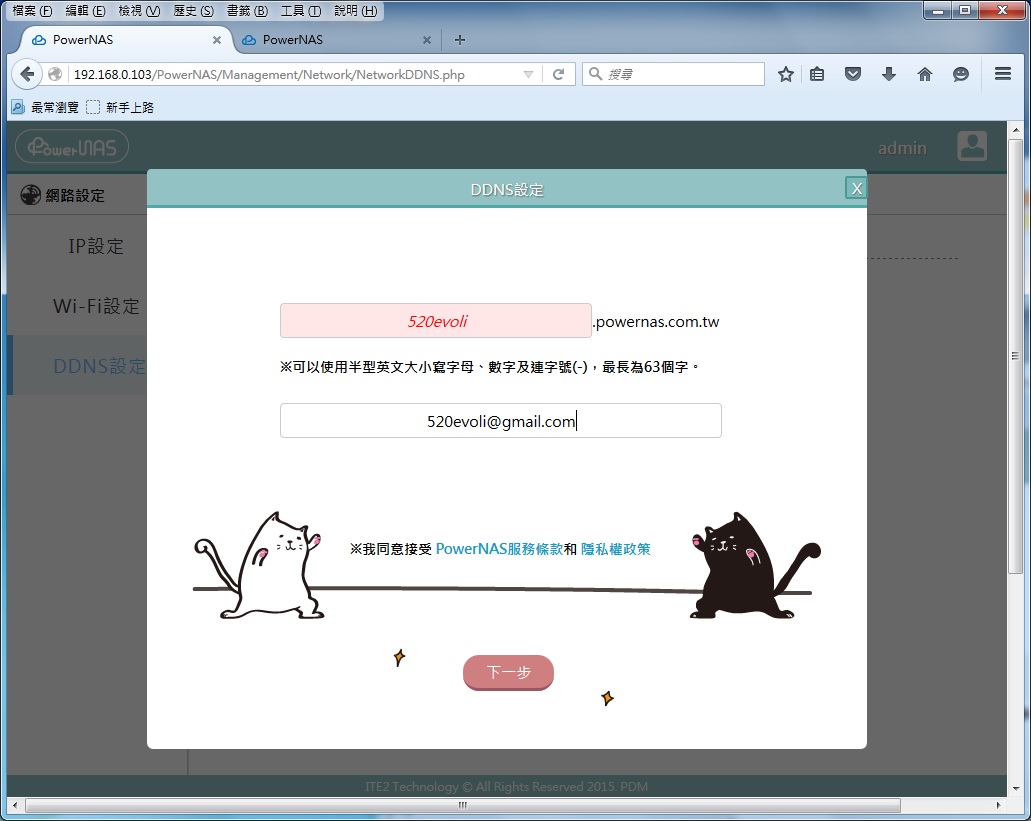Click the horizontal scrollbar left arrow
Screen dimensions: 1031x821
click(15, 805)
